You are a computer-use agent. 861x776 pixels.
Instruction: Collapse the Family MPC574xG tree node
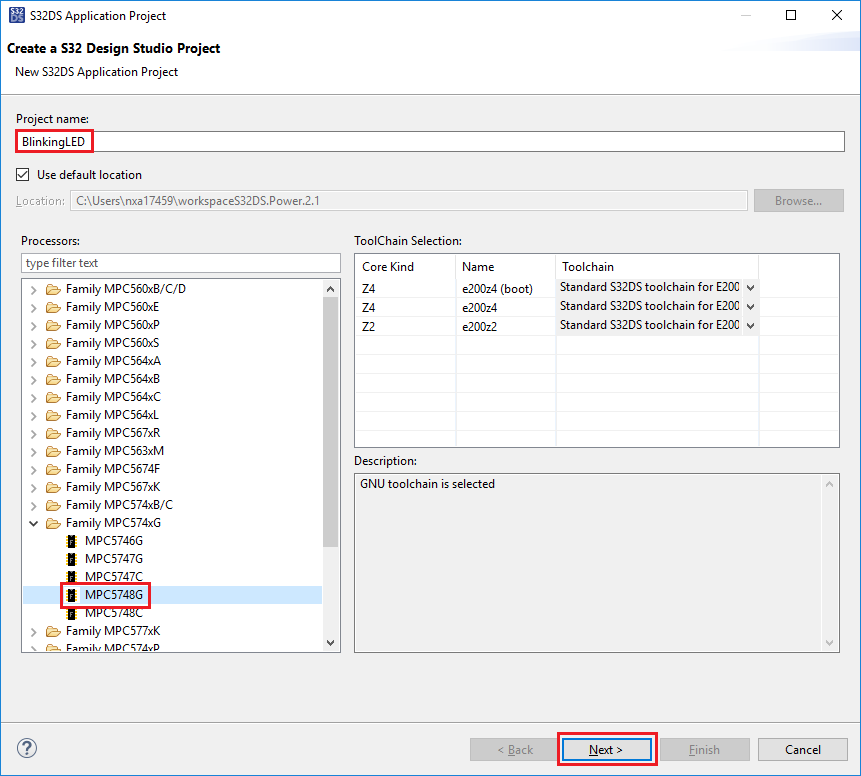click(x=33, y=523)
